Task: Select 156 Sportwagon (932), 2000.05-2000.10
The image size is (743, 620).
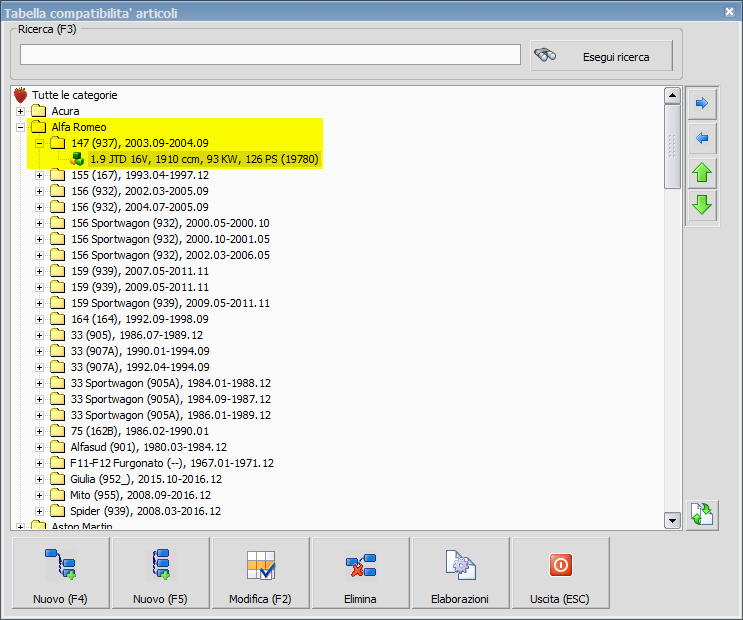Action: 170,223
